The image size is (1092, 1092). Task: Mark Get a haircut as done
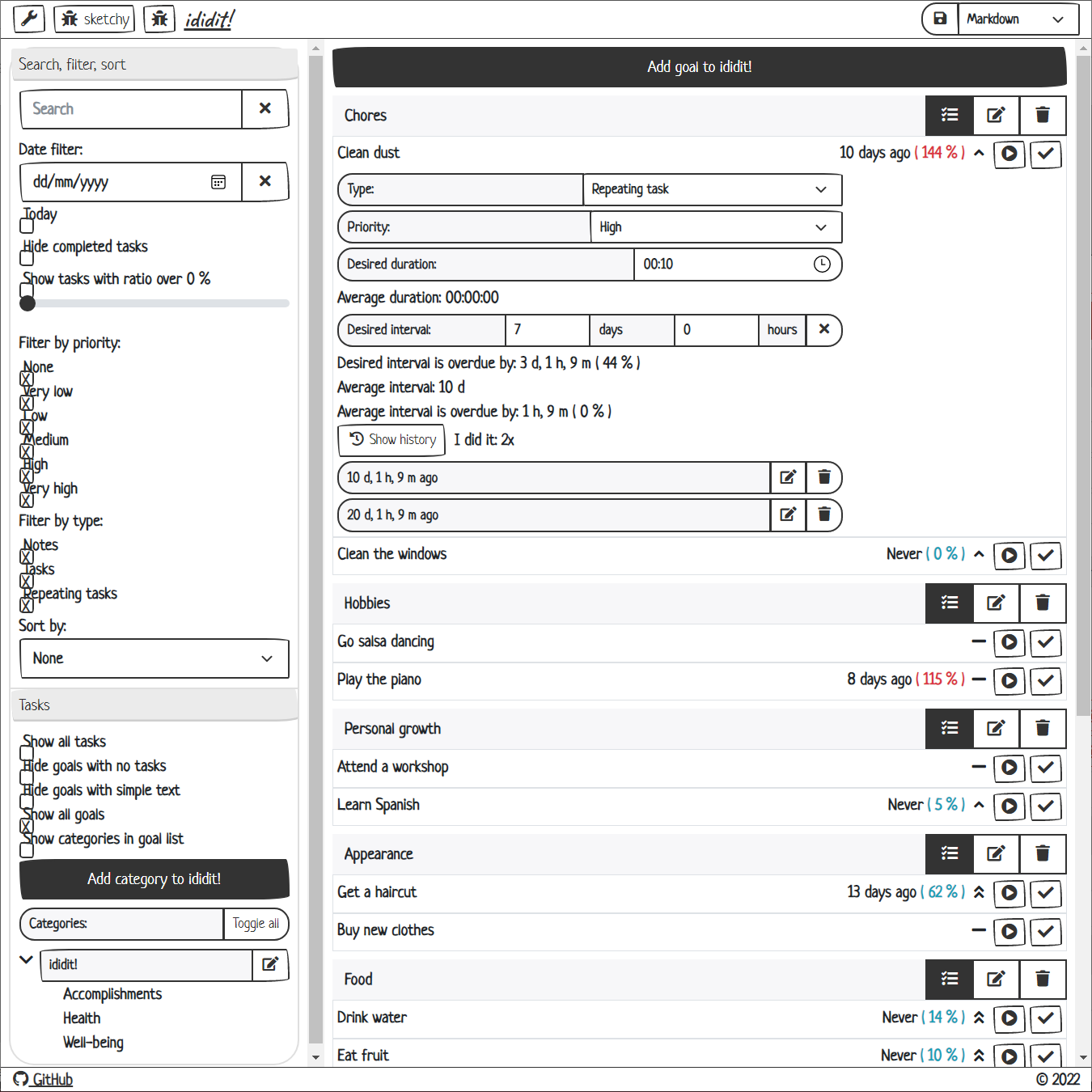click(1045, 893)
